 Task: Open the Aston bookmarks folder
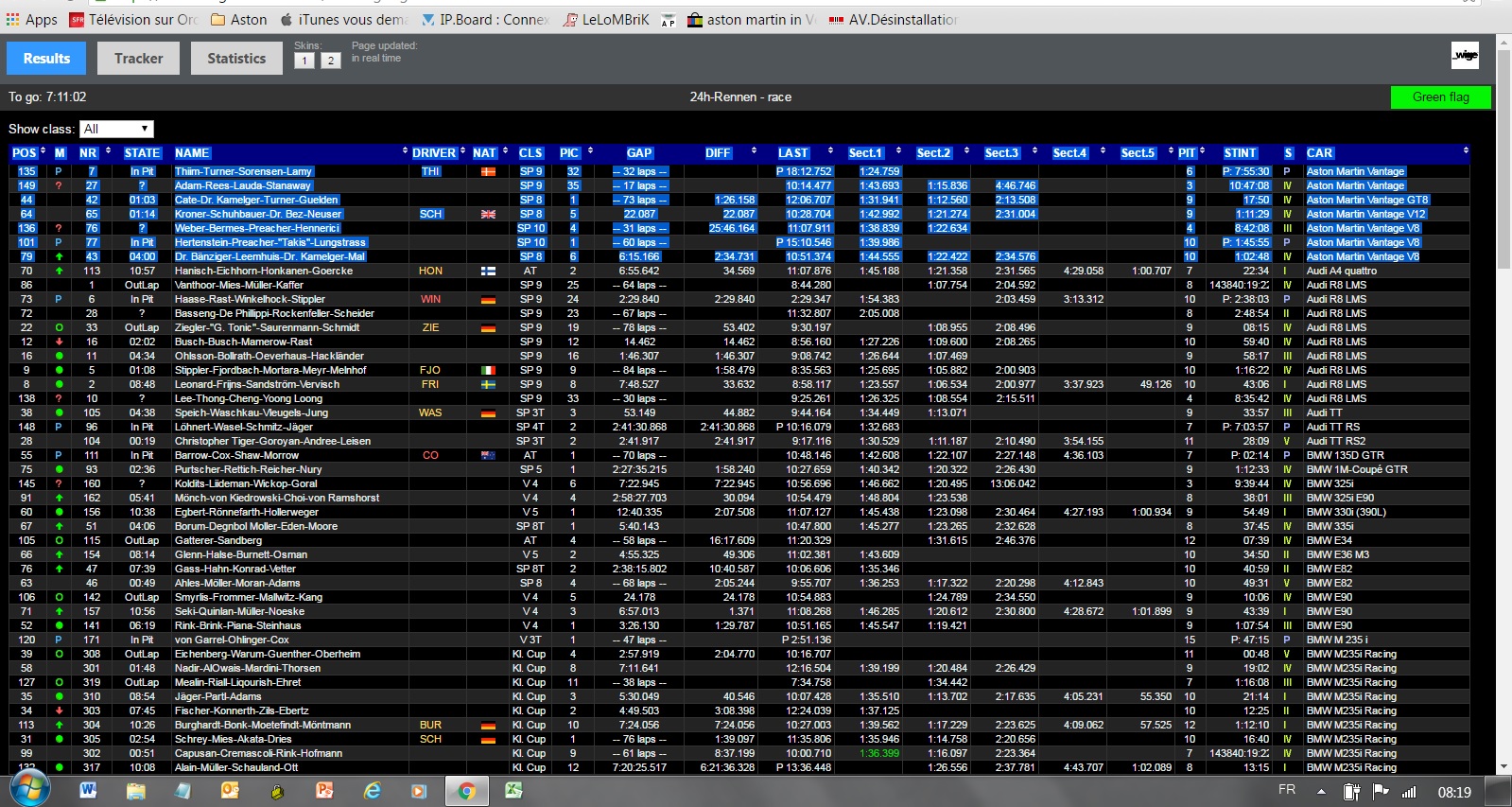pyautogui.click(x=239, y=19)
